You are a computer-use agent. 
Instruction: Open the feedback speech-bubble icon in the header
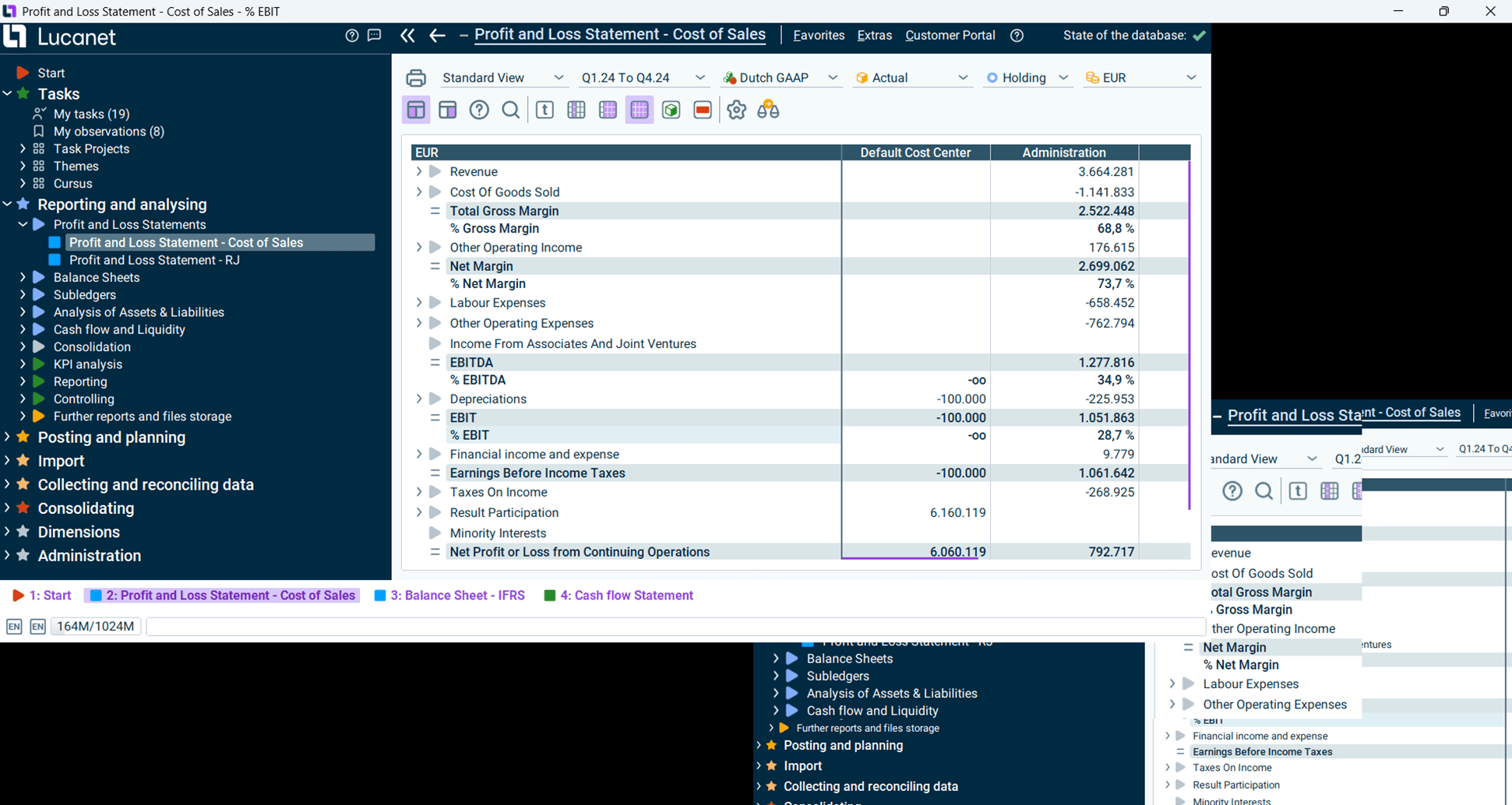point(375,36)
